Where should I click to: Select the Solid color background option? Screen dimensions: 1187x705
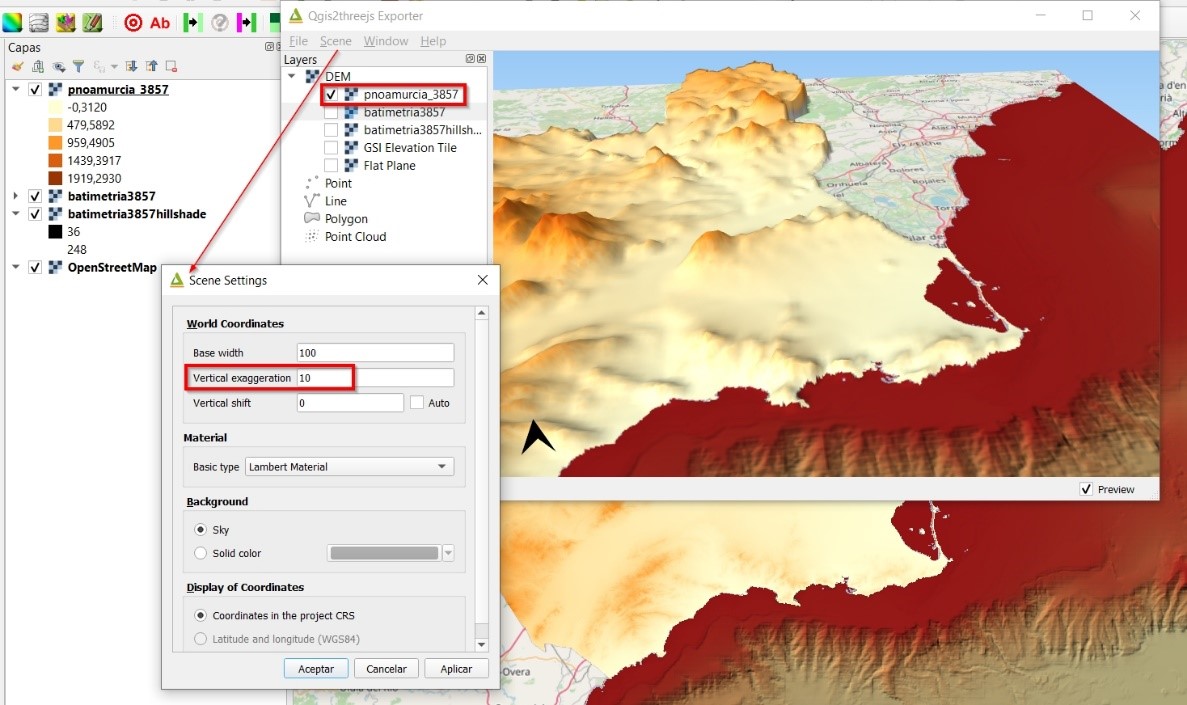201,553
